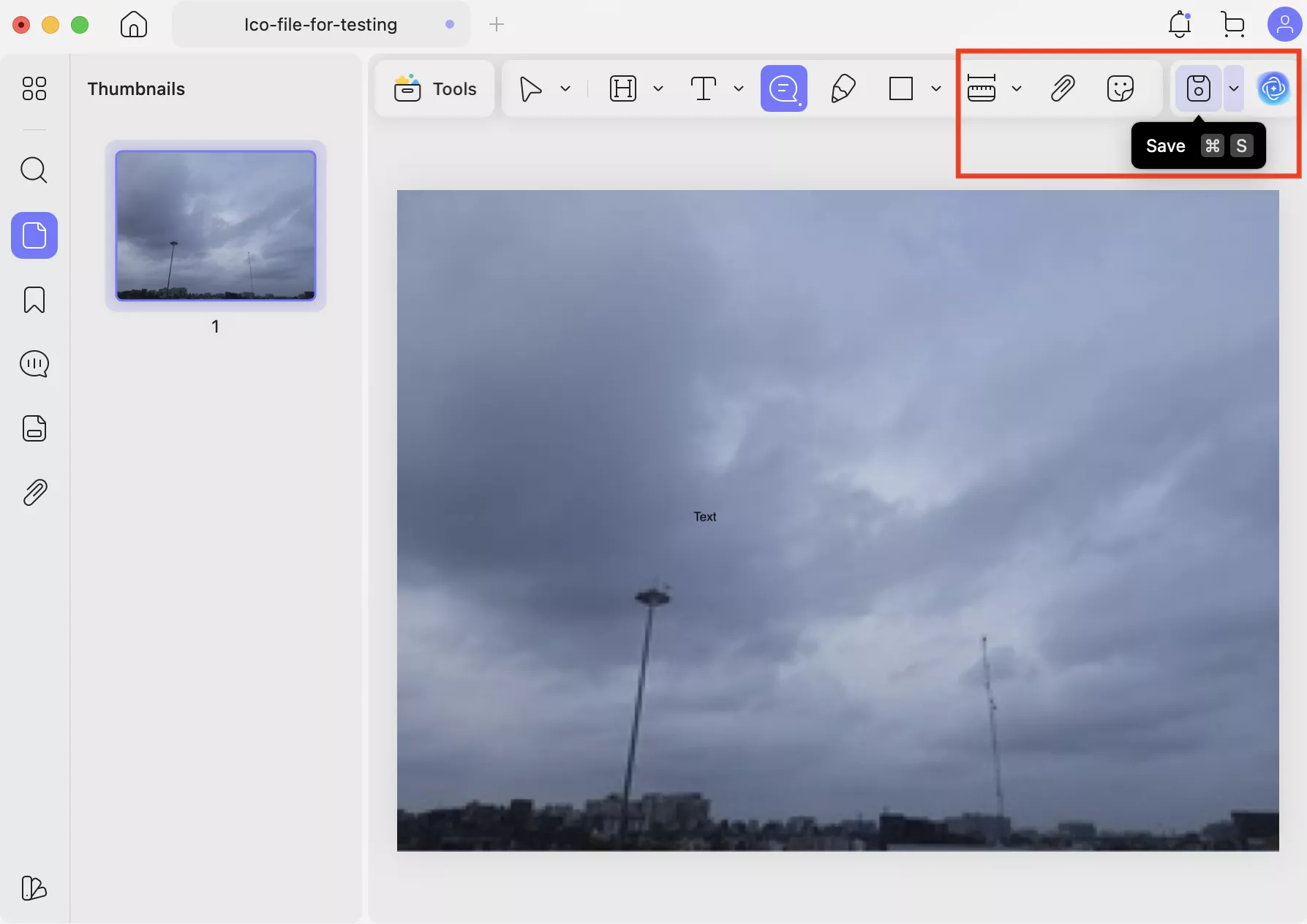Open the Sticker tool
The height and width of the screenshot is (924, 1307).
1120,88
